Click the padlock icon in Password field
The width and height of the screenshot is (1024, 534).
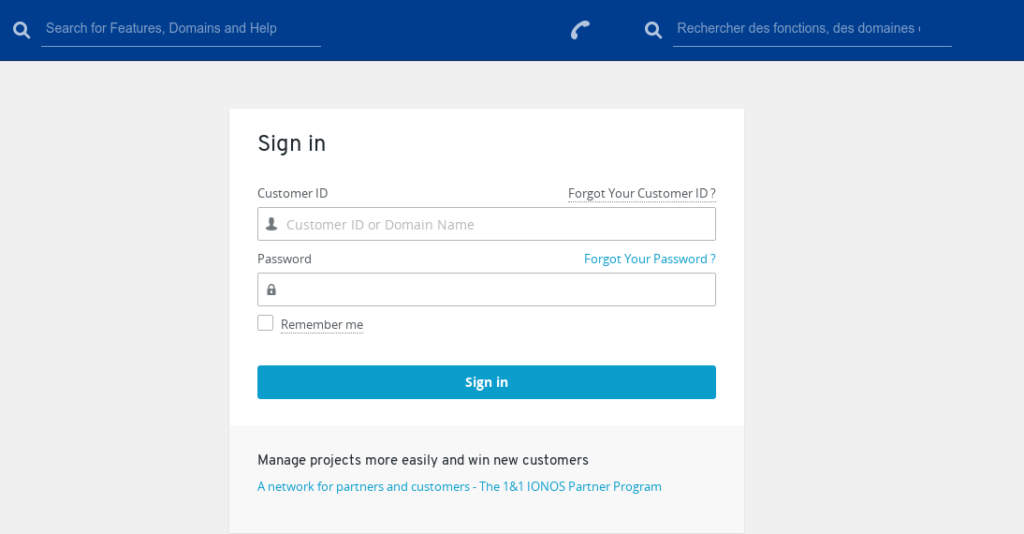point(271,290)
